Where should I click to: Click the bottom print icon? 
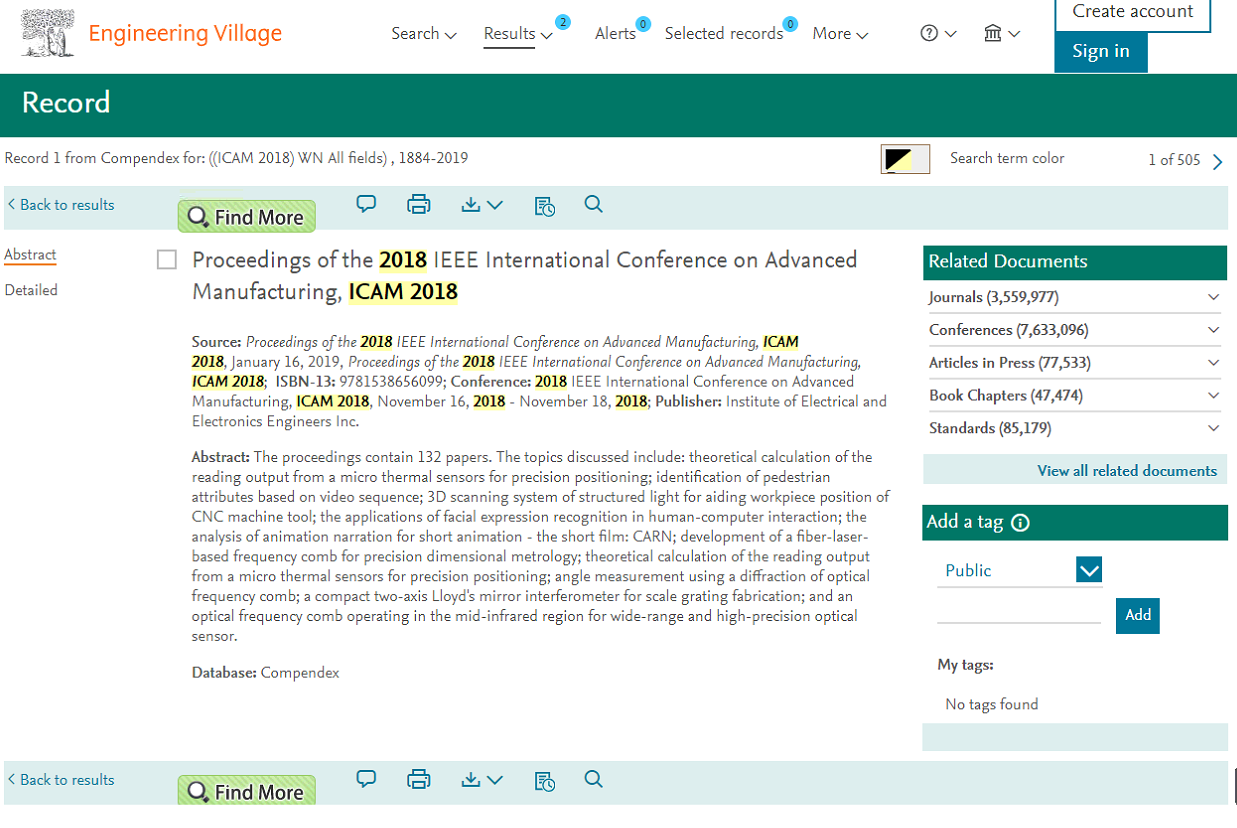pos(419,780)
